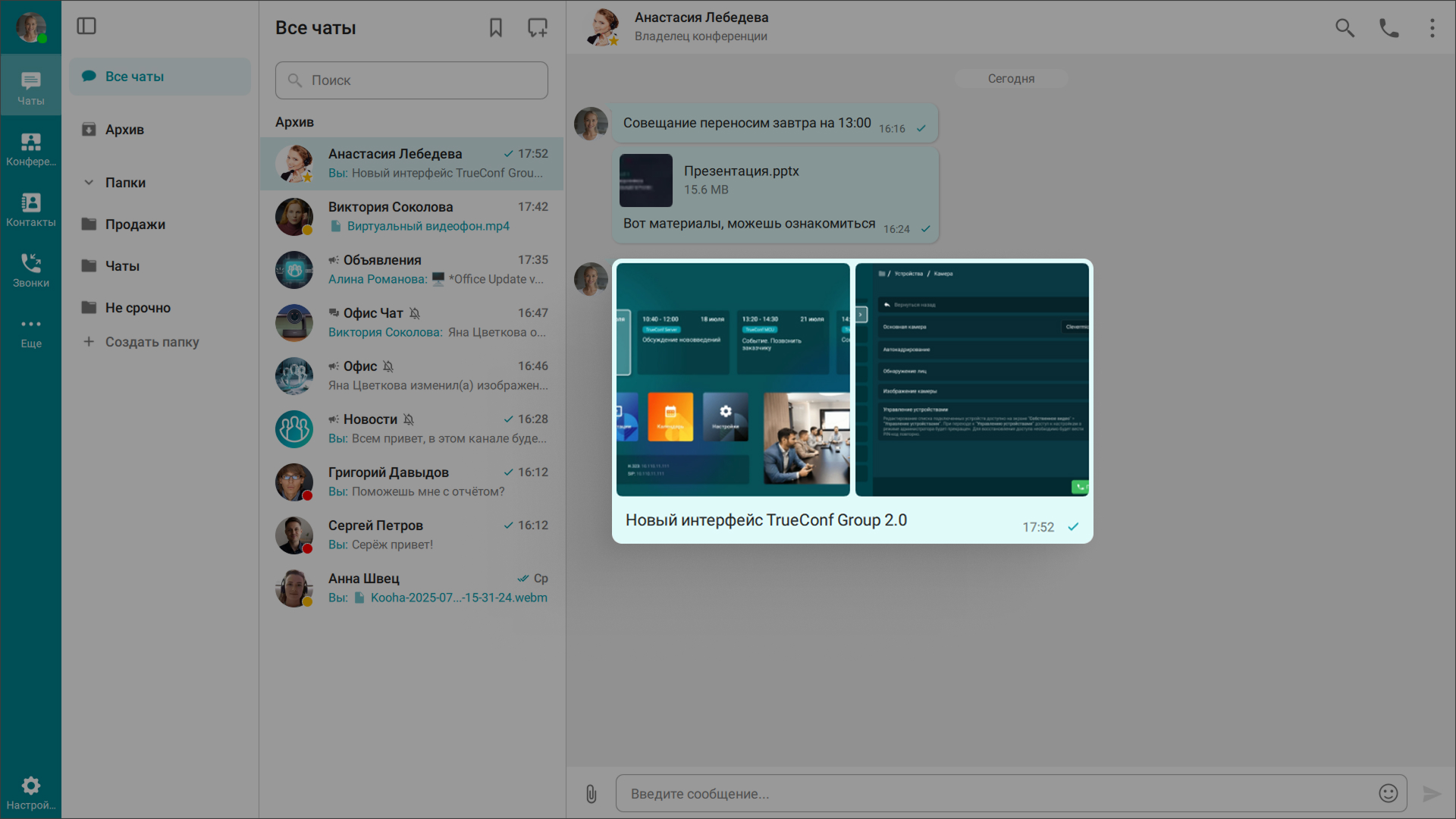Viewport: 1456px width, 819px height.
Task: Open the Не срочно folder
Action: click(x=160, y=308)
